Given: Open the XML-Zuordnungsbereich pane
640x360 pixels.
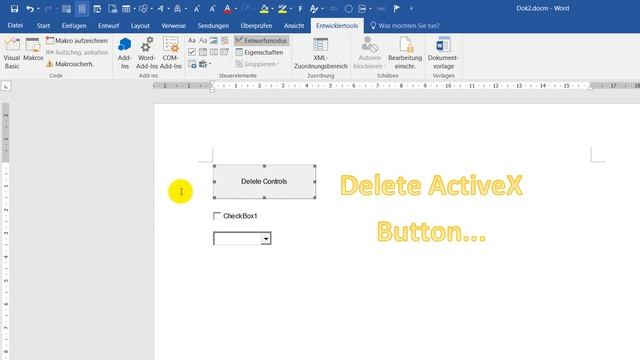Looking at the screenshot, I should tap(320, 53).
